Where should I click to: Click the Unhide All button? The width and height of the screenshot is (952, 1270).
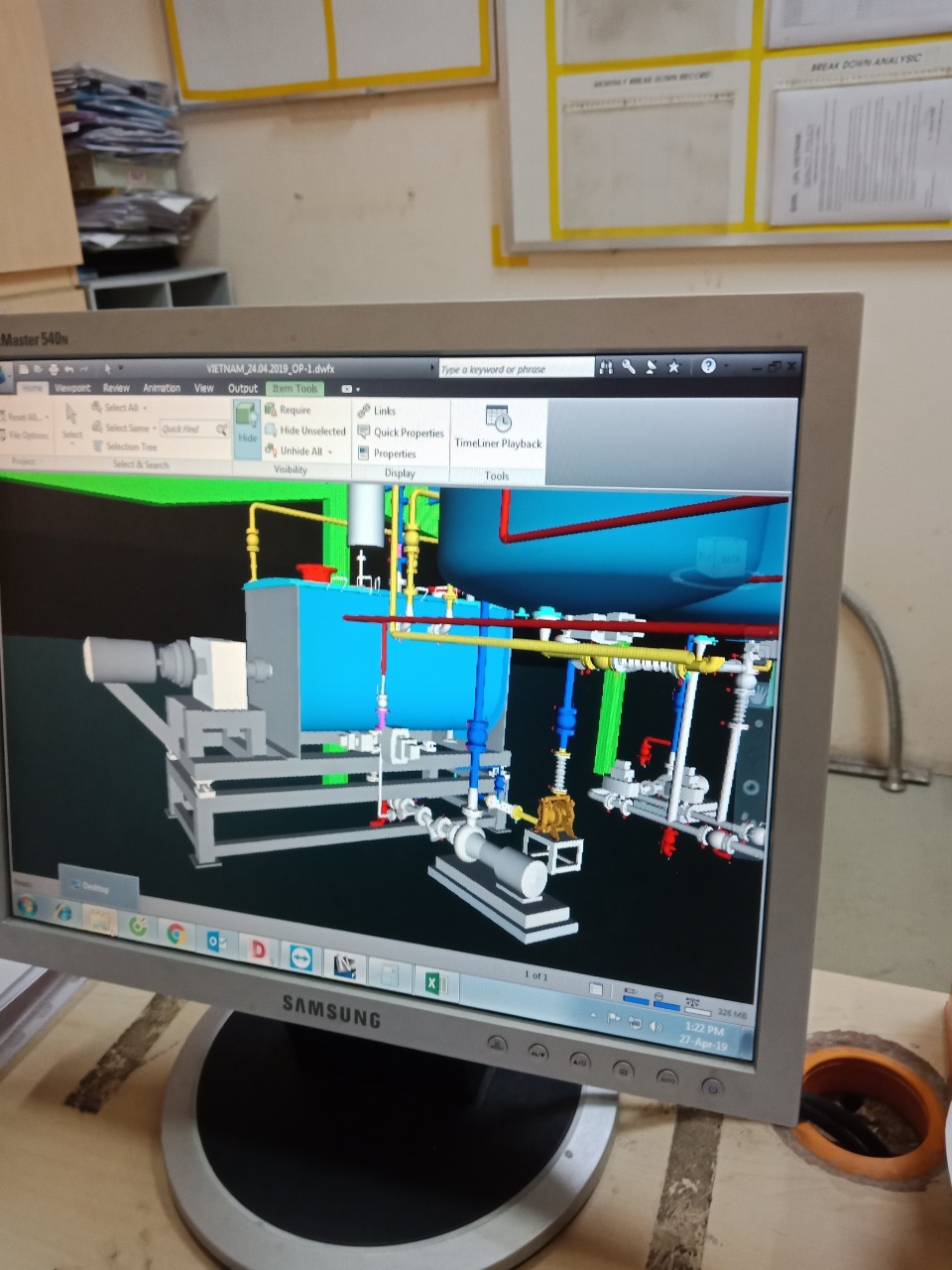296,451
